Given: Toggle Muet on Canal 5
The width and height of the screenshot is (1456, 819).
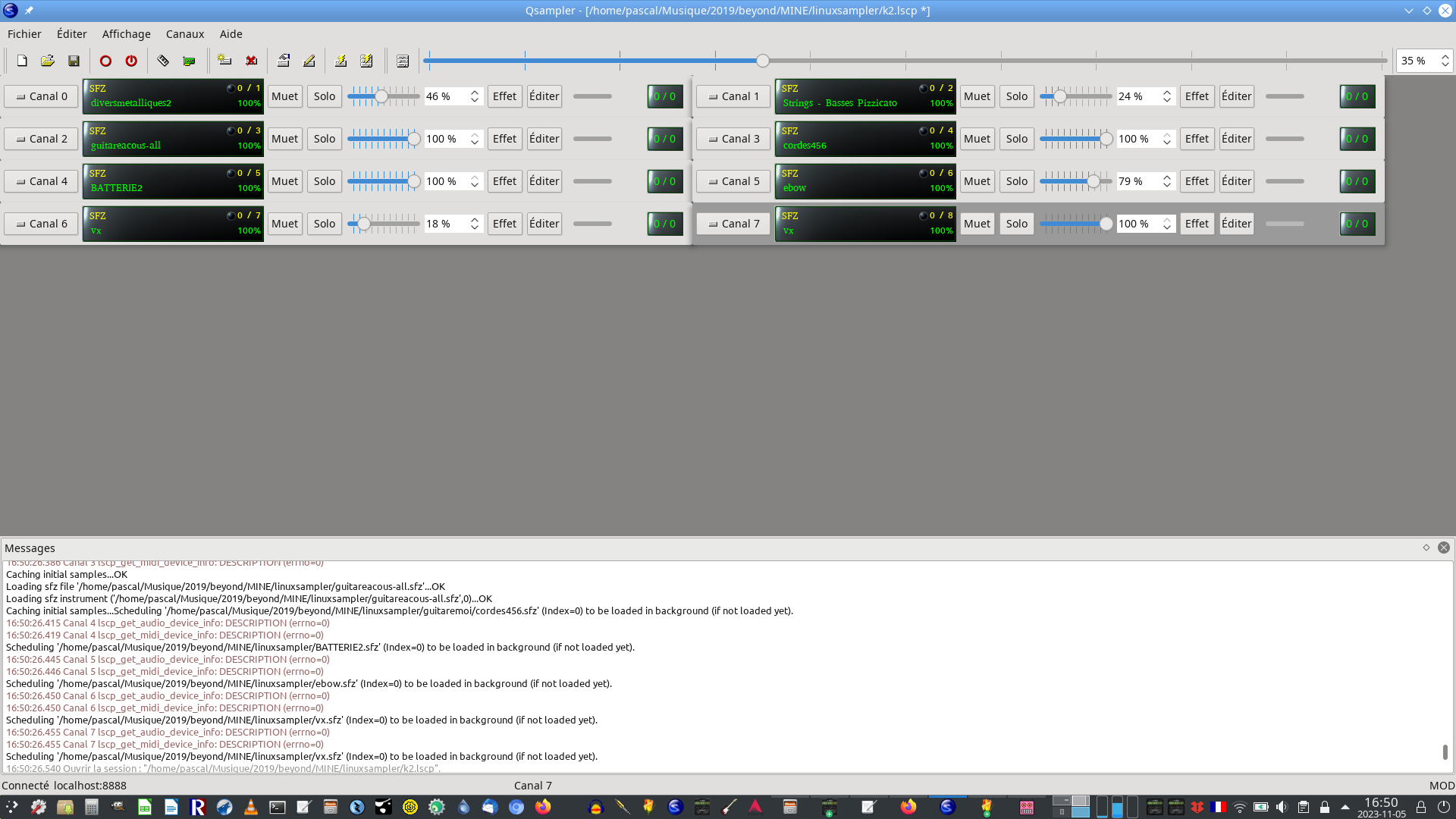Looking at the screenshot, I should coord(977,181).
